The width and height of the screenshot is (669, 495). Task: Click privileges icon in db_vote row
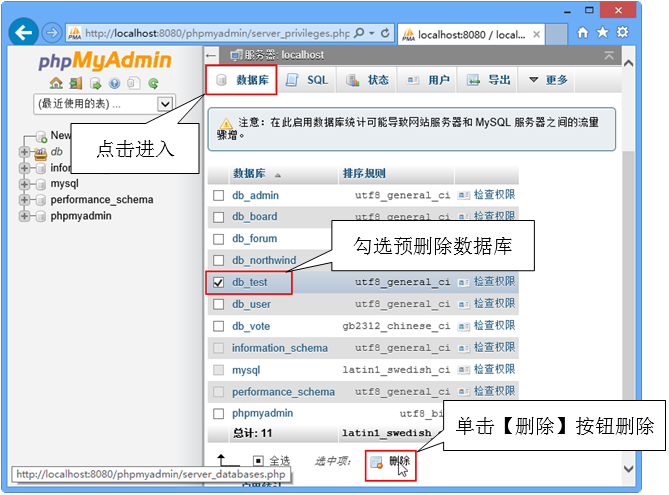(x=463, y=326)
